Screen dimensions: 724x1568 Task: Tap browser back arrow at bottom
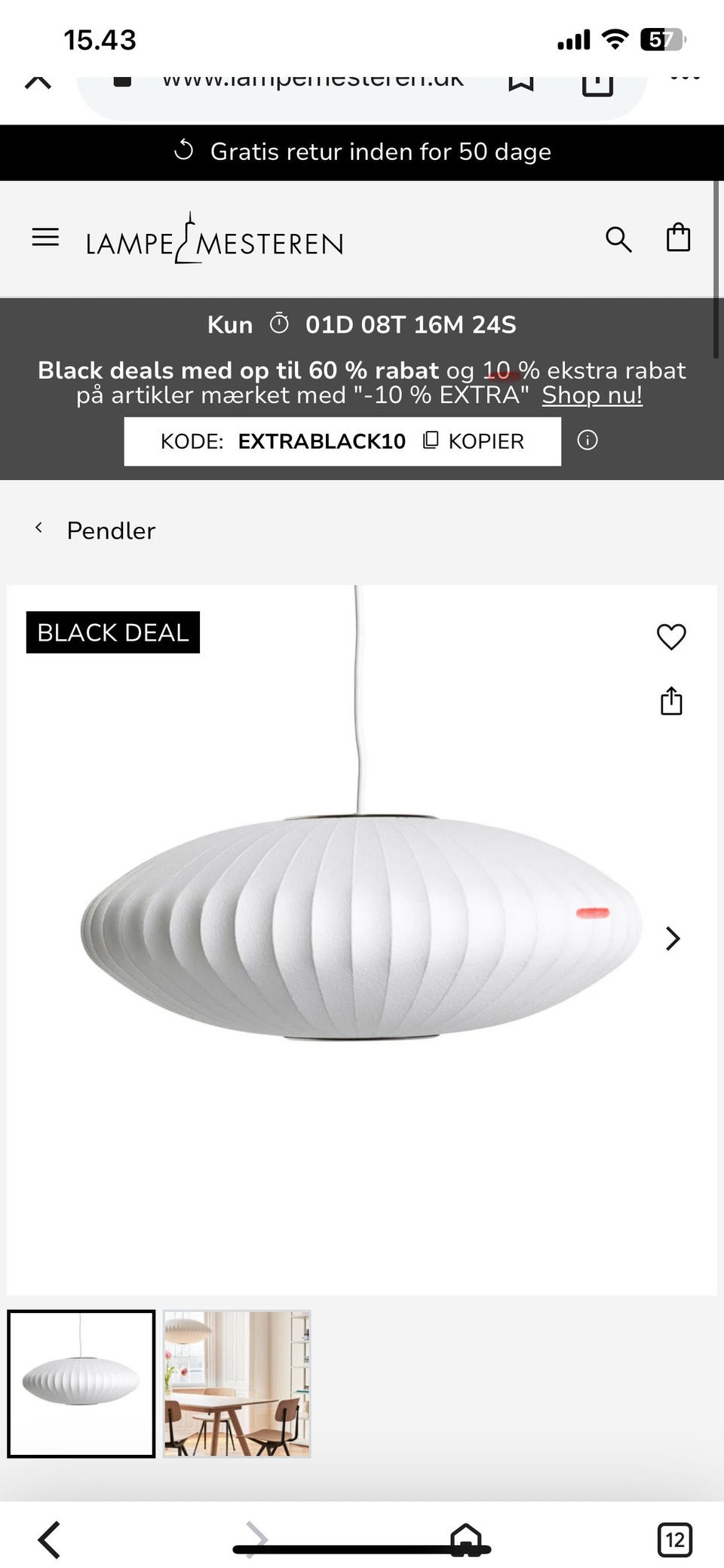[49, 1539]
